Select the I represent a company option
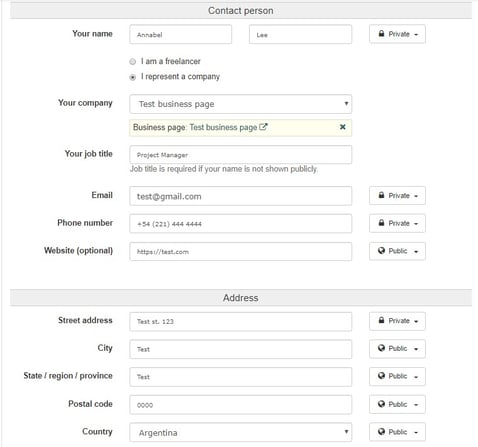This screenshot has width=478, height=447. tap(133, 77)
